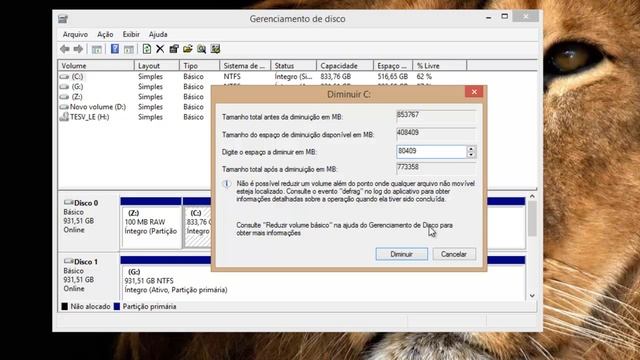Select the (Z:) 100 MB RAW partition block
The height and width of the screenshot is (360, 640).
tap(151, 227)
